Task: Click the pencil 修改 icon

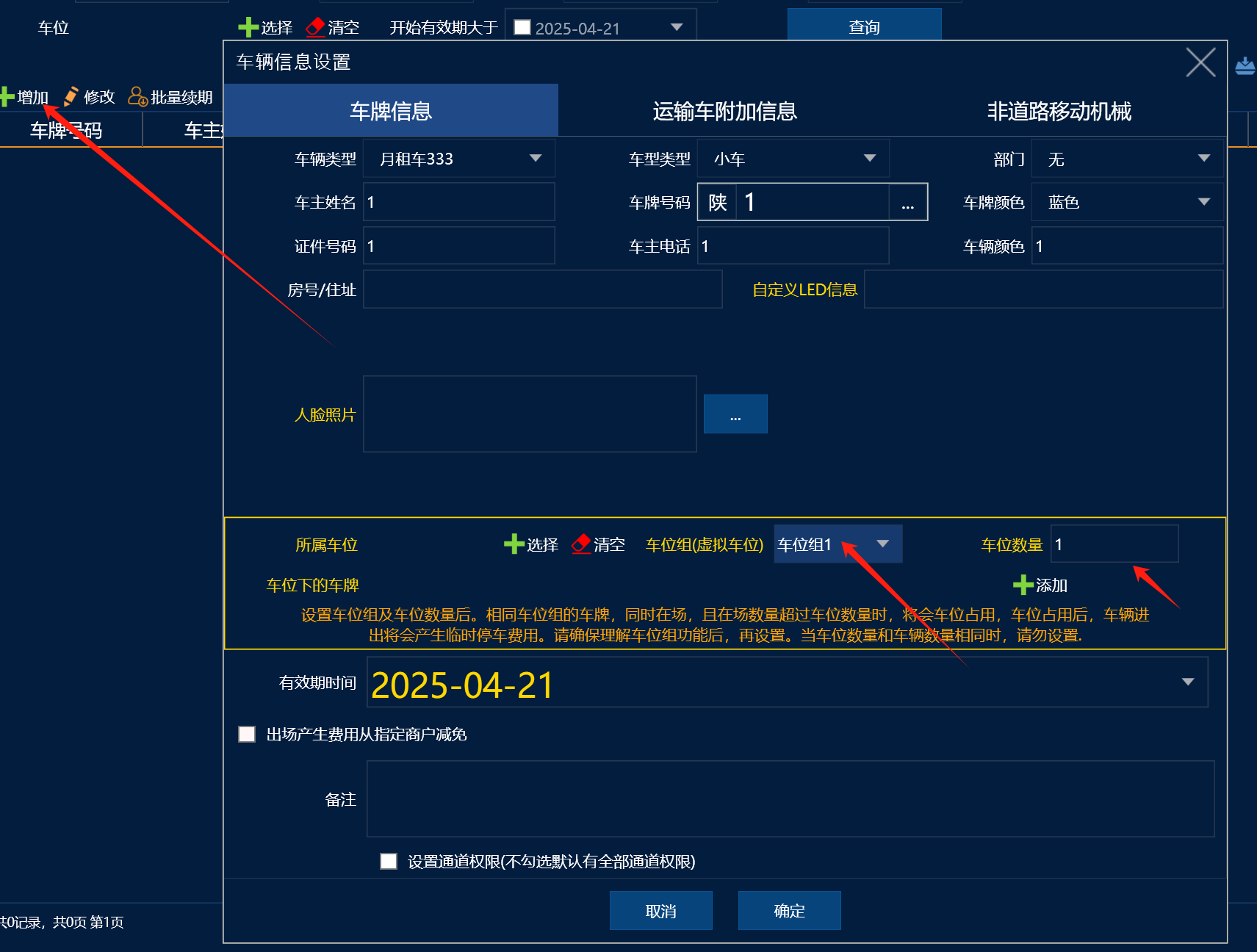Action: [71, 96]
